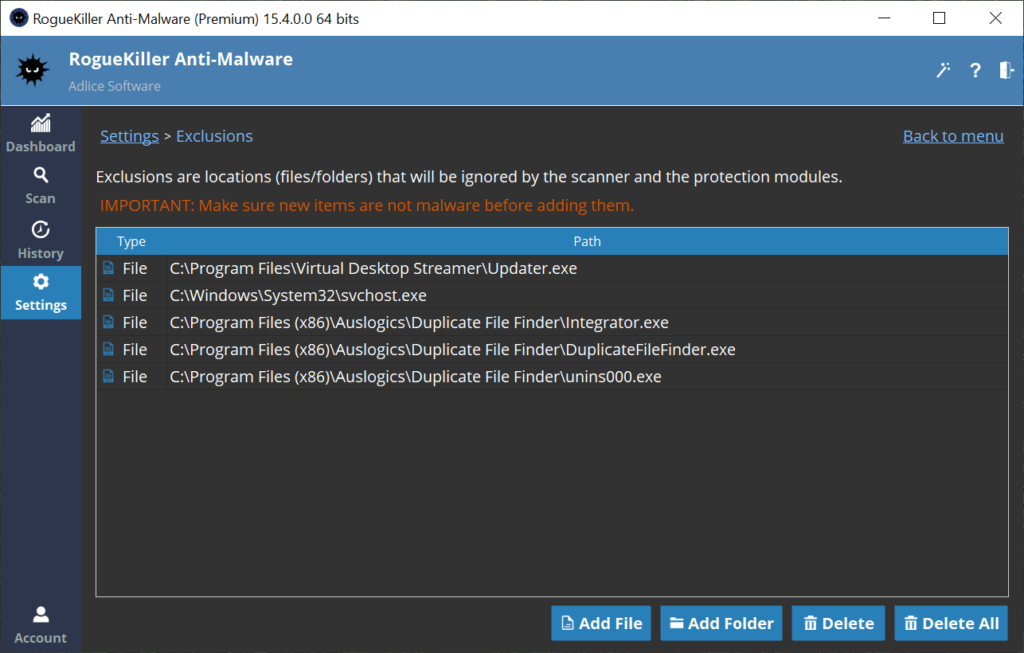The width and height of the screenshot is (1024, 653).
Task: Go to the Scan sidebar section
Action: (x=40, y=186)
